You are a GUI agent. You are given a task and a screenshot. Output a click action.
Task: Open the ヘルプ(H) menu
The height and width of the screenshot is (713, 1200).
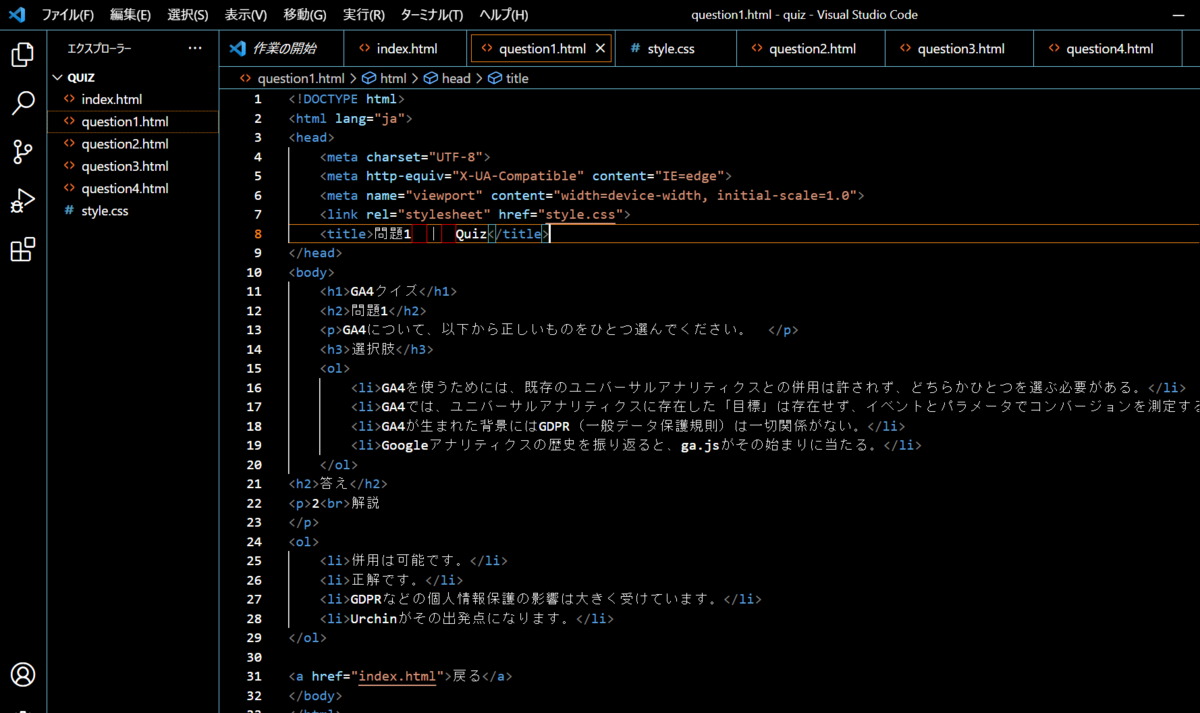tap(504, 15)
